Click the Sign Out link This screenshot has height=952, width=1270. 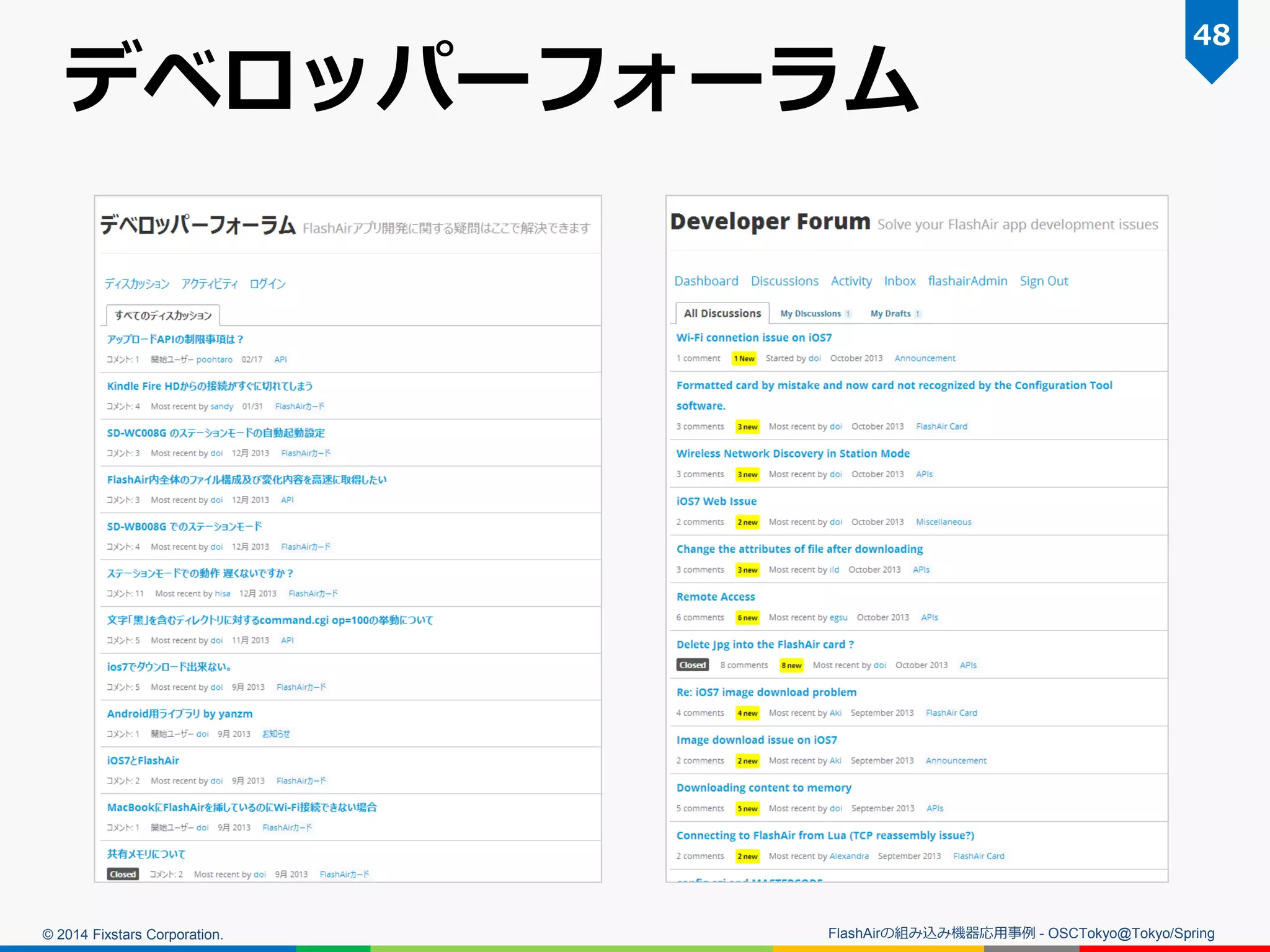(1044, 281)
